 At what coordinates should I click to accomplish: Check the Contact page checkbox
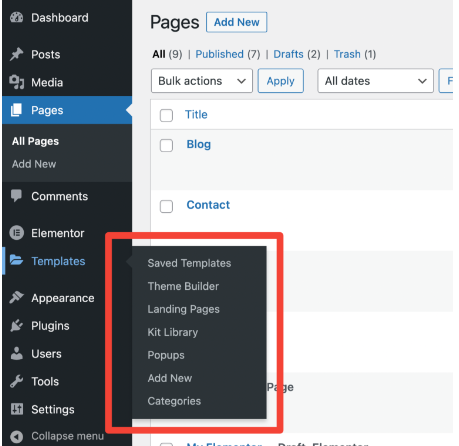point(166,206)
